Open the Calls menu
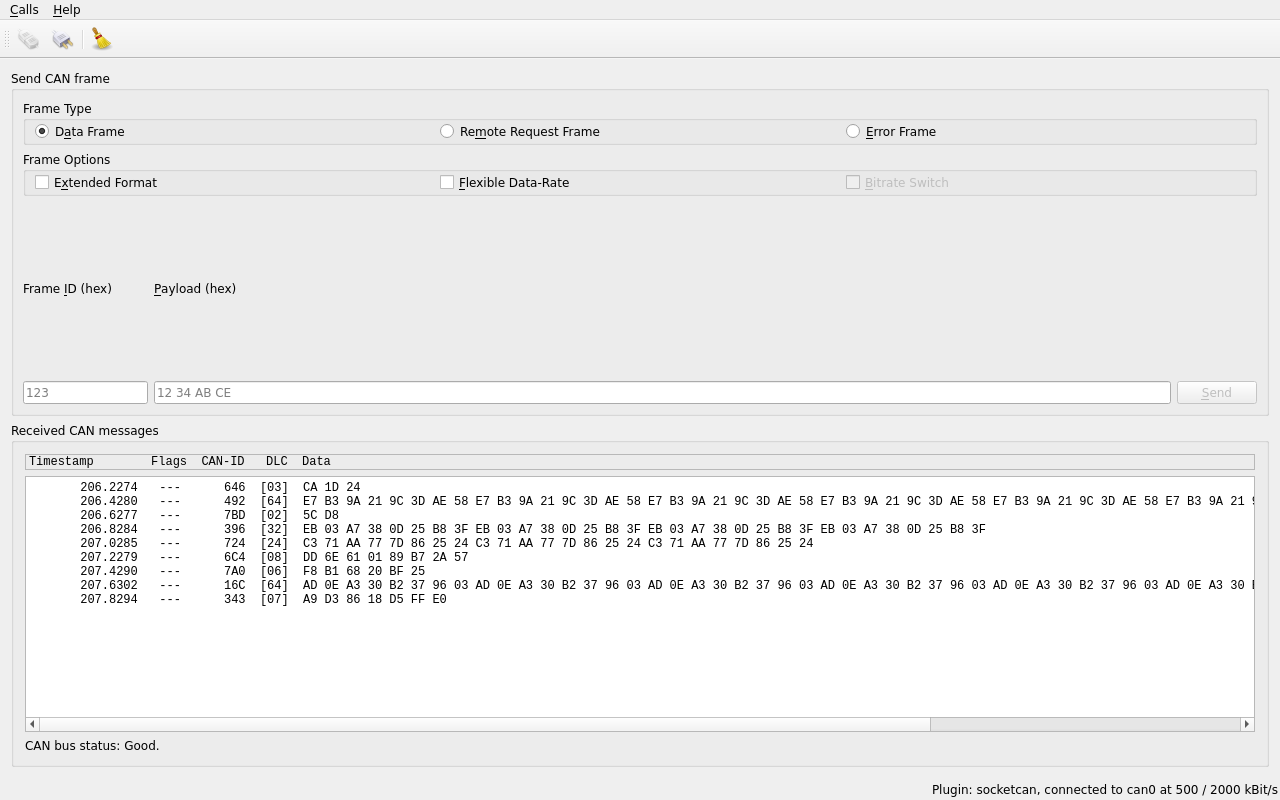The width and height of the screenshot is (1280, 800). click(24, 10)
